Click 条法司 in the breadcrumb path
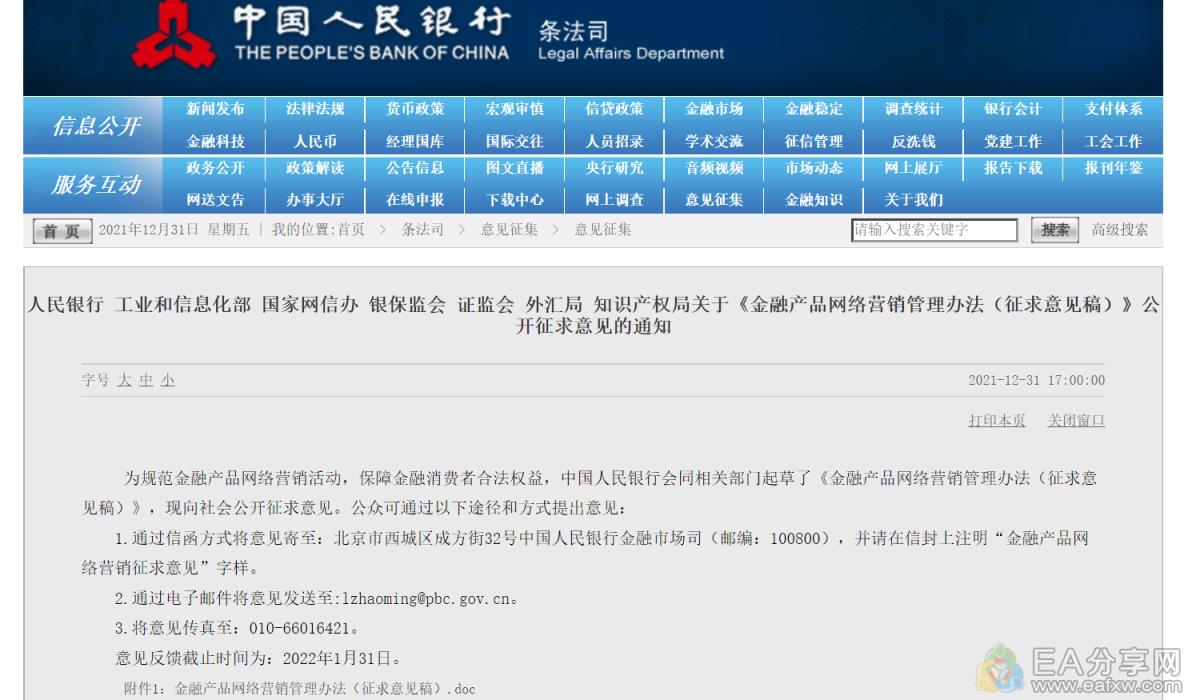 (422, 230)
